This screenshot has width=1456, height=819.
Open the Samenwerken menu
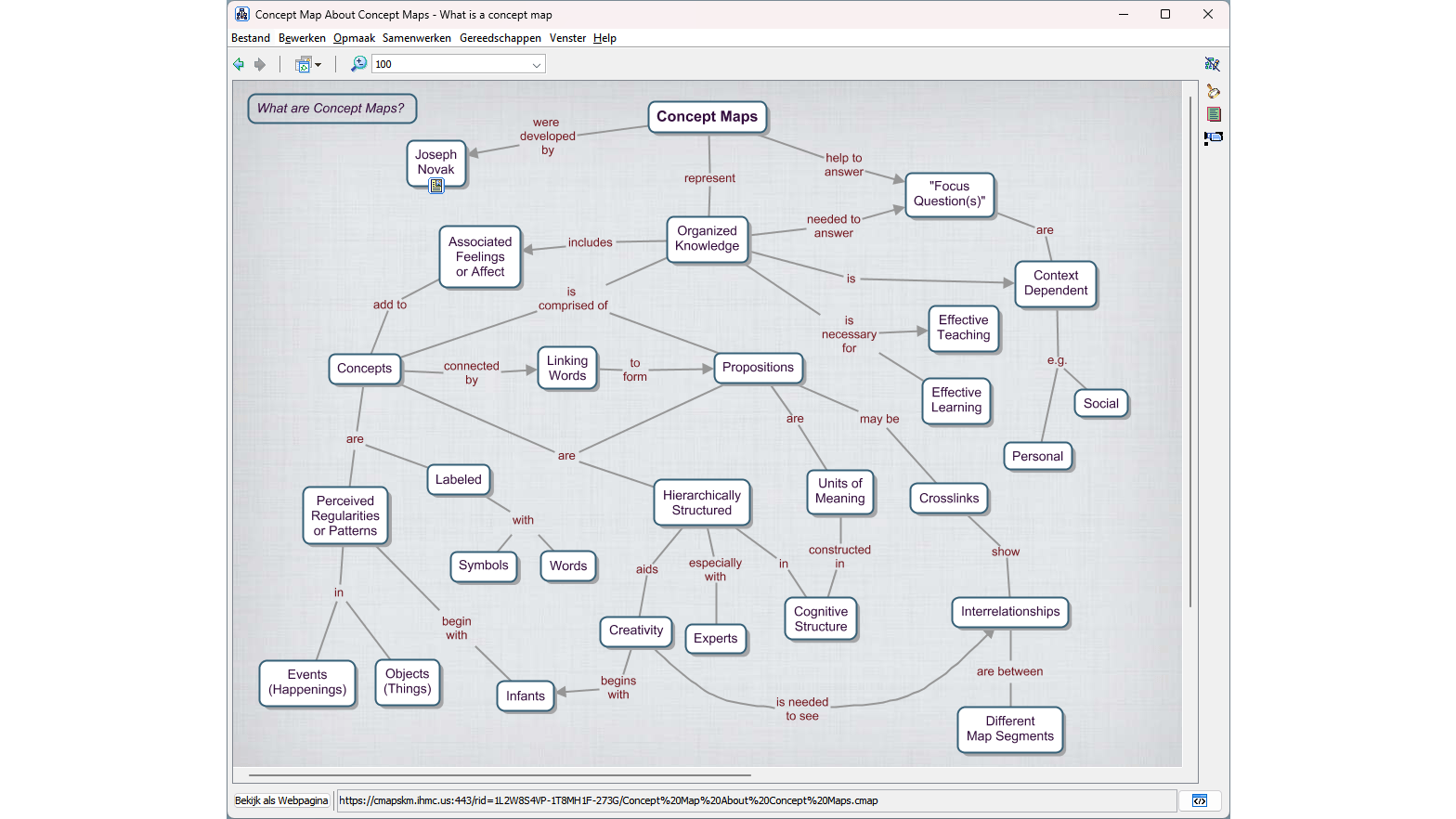point(417,38)
